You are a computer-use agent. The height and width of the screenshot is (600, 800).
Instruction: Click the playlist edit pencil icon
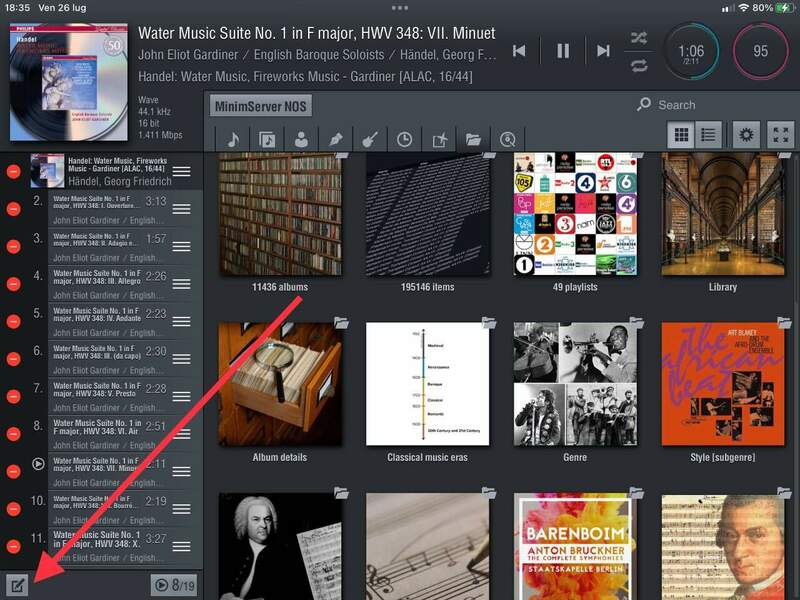(x=17, y=585)
